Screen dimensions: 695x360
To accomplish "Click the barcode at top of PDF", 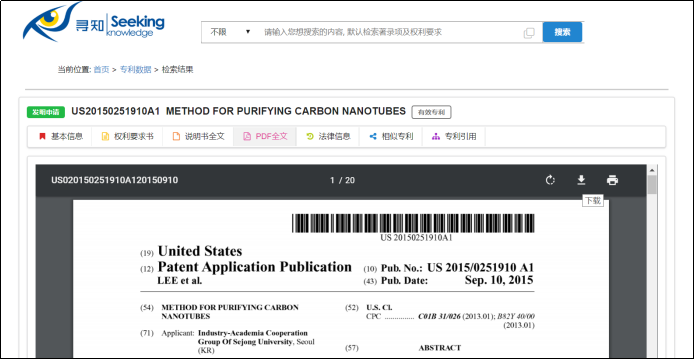I will point(413,223).
